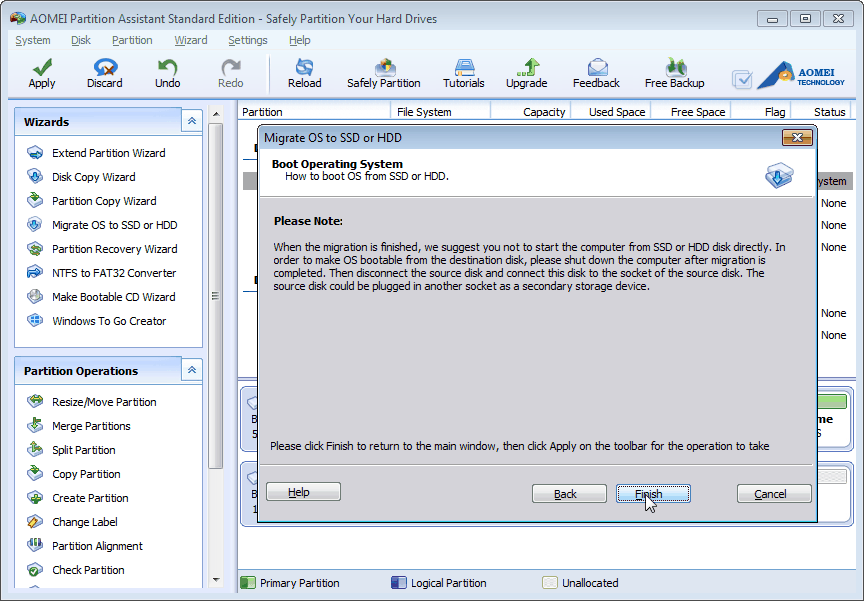The width and height of the screenshot is (864, 601).
Task: Click the Apply toolbar icon
Action: coord(42,73)
